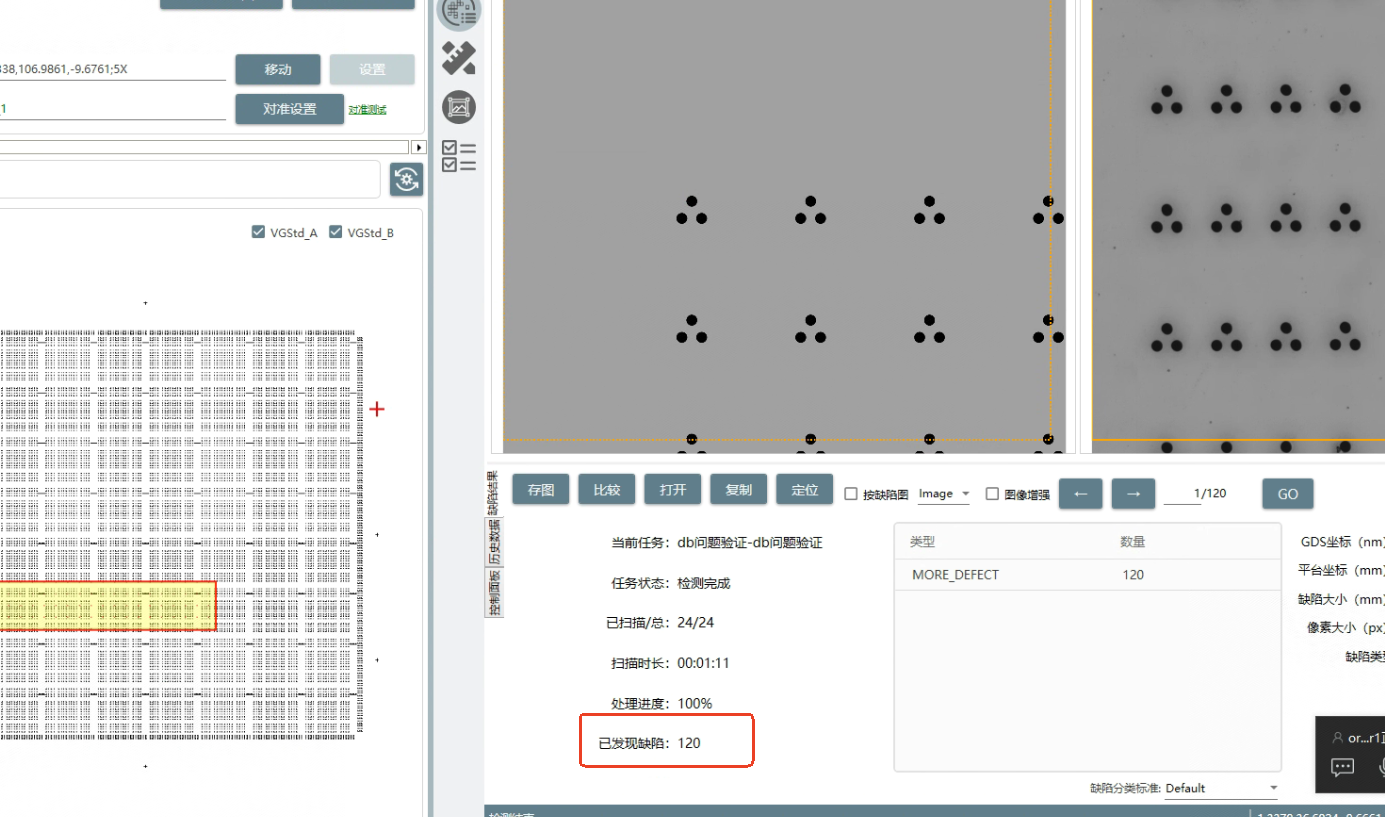
Task: Click the 移动 button
Action: click(x=278, y=70)
